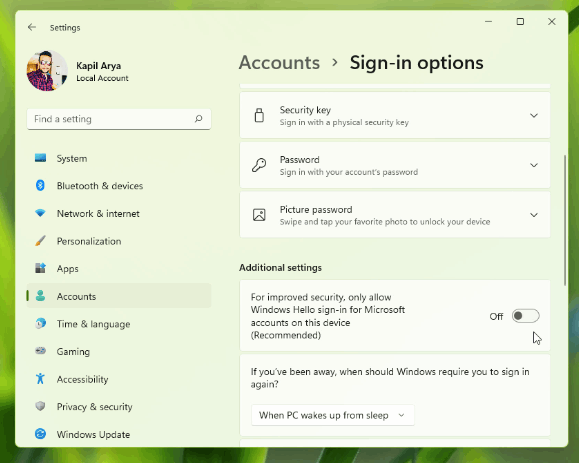Open Time & language settings

click(x=119, y=324)
